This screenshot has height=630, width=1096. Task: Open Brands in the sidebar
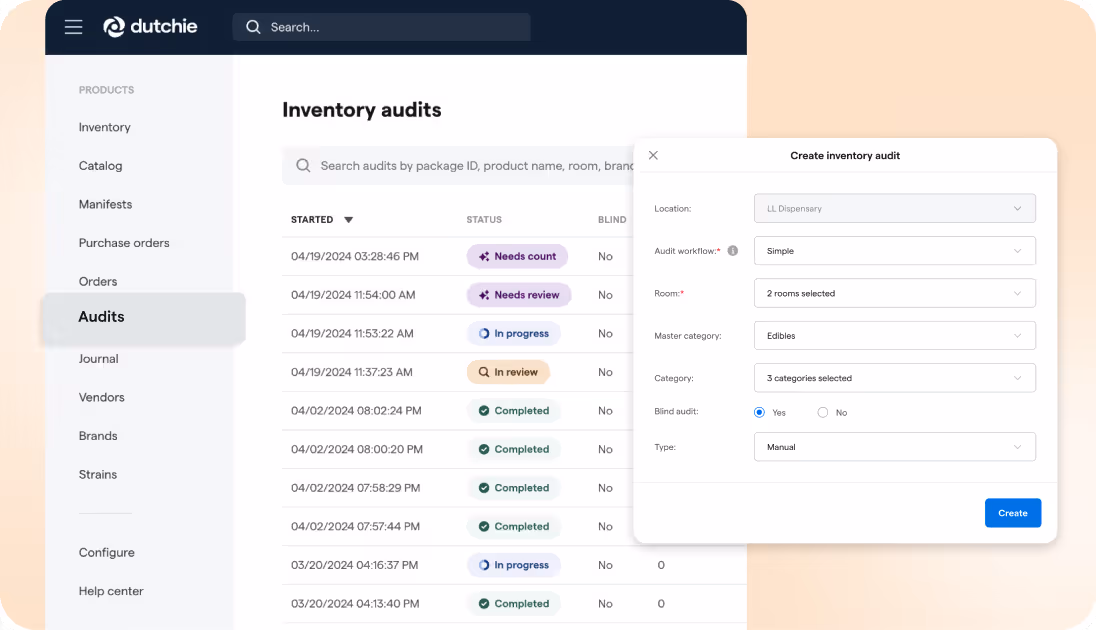tap(98, 436)
